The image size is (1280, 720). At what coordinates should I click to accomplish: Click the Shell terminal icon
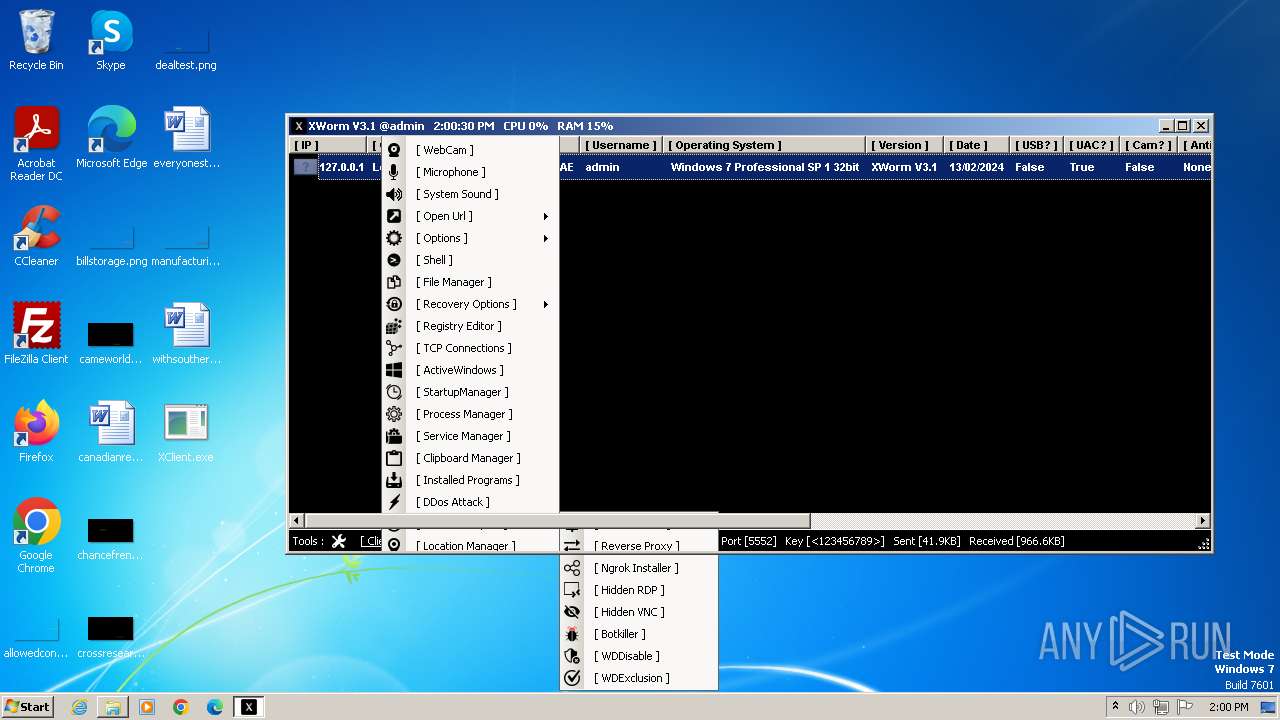(x=394, y=260)
